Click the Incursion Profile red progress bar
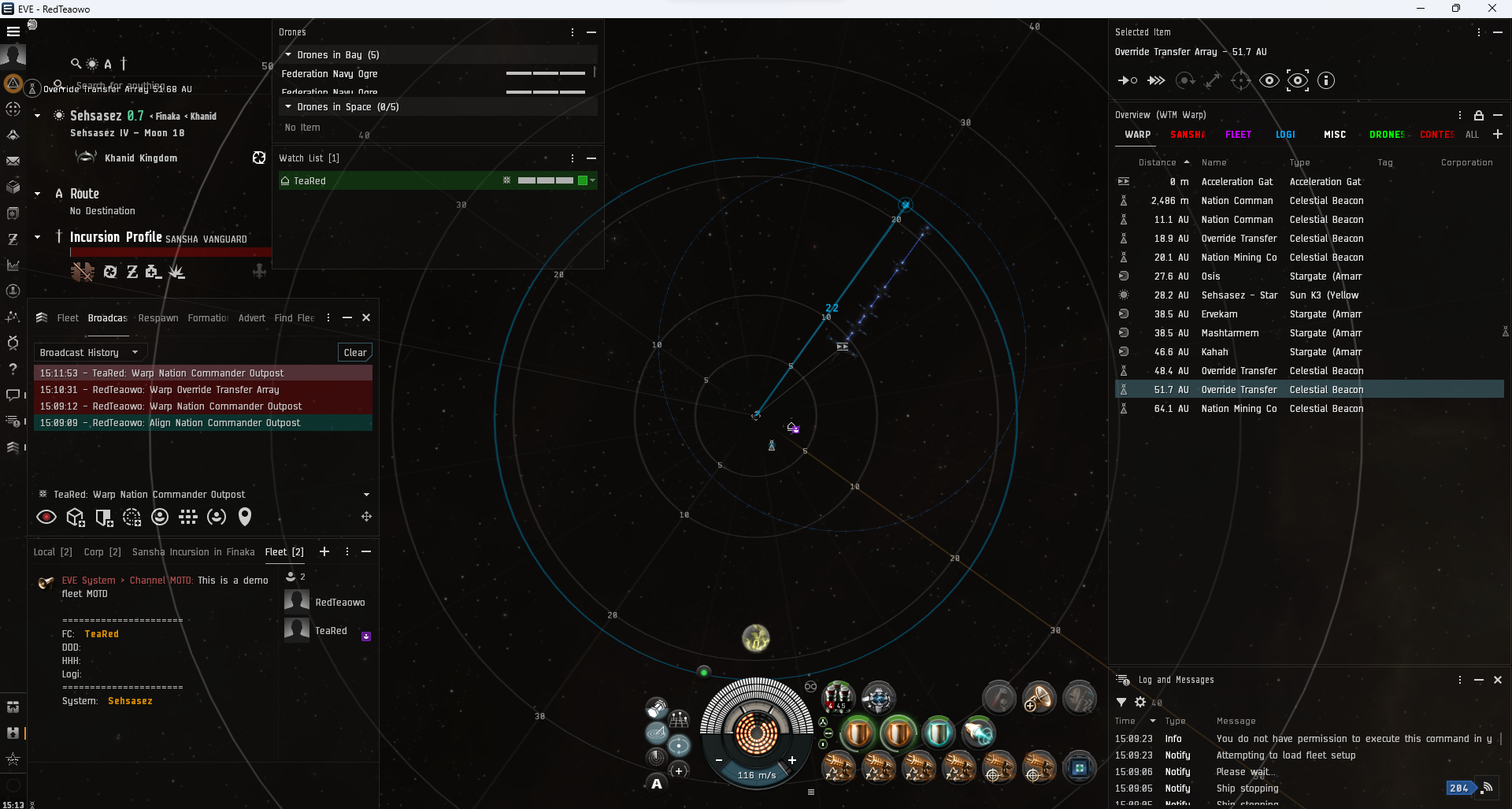Viewport: 1512px width, 809px height. 171,252
